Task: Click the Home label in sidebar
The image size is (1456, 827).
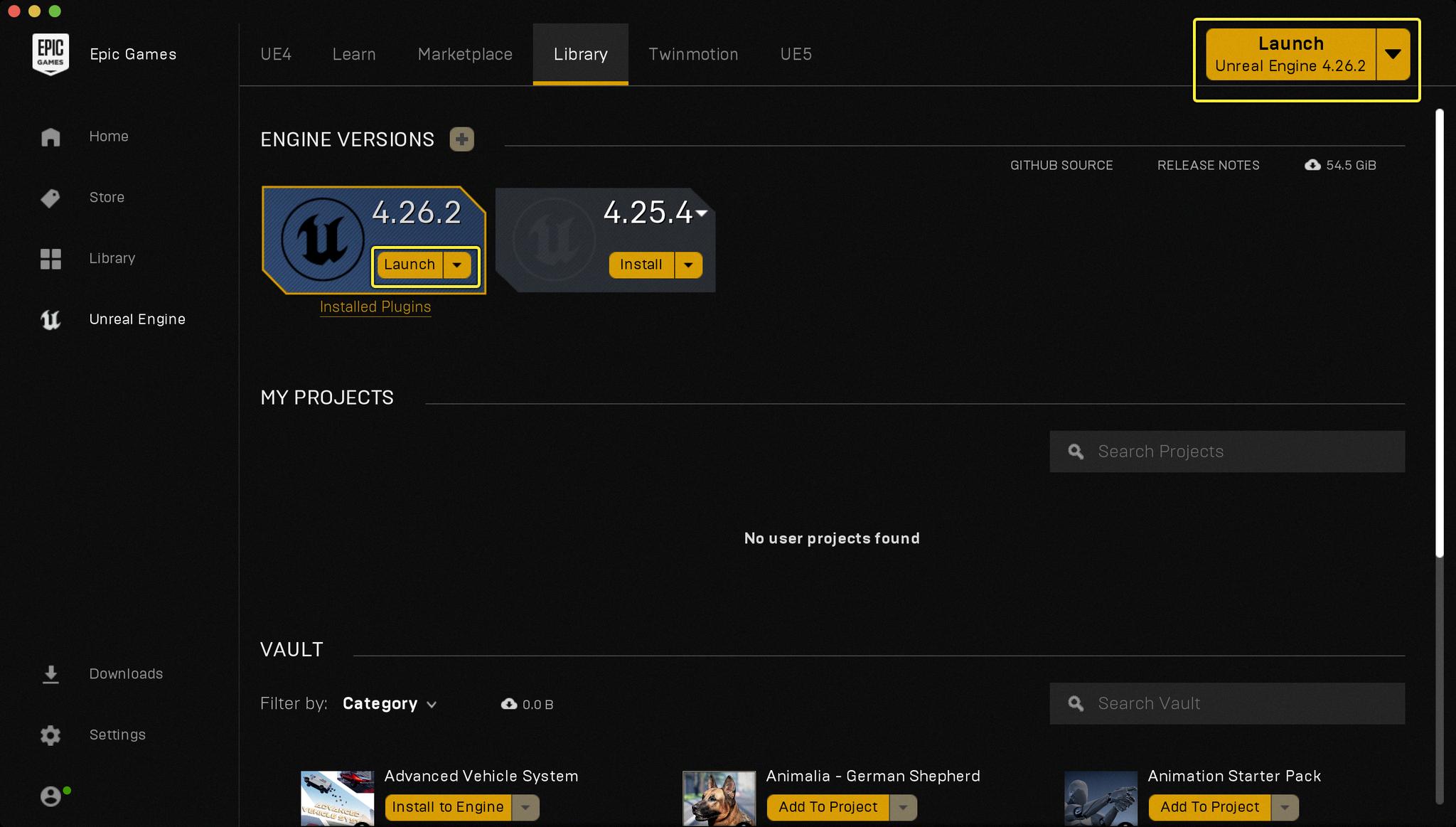Action: coord(109,137)
